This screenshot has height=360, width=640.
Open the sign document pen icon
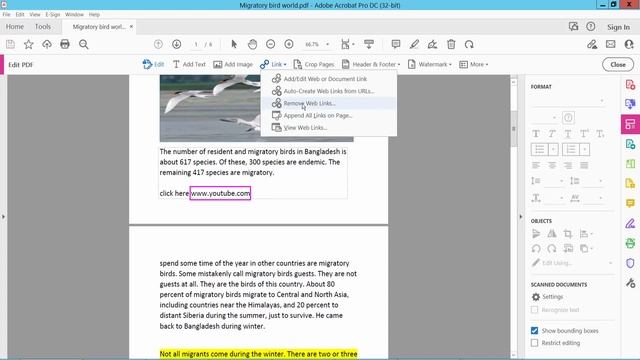(432, 44)
